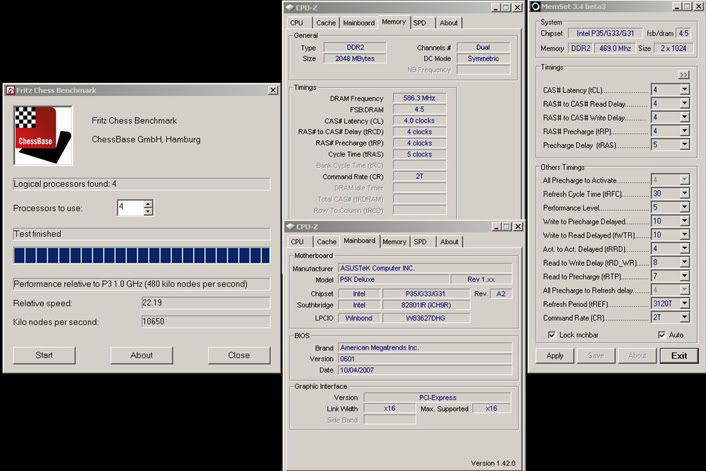Open the Refresh Period (tREF) dropdown

tap(684, 303)
